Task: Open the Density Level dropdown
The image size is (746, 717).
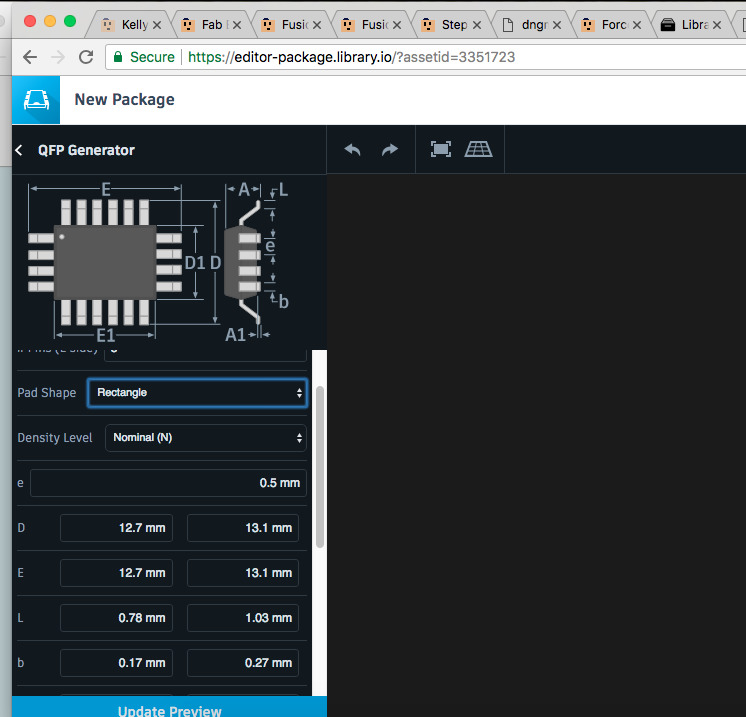Action: click(206, 438)
